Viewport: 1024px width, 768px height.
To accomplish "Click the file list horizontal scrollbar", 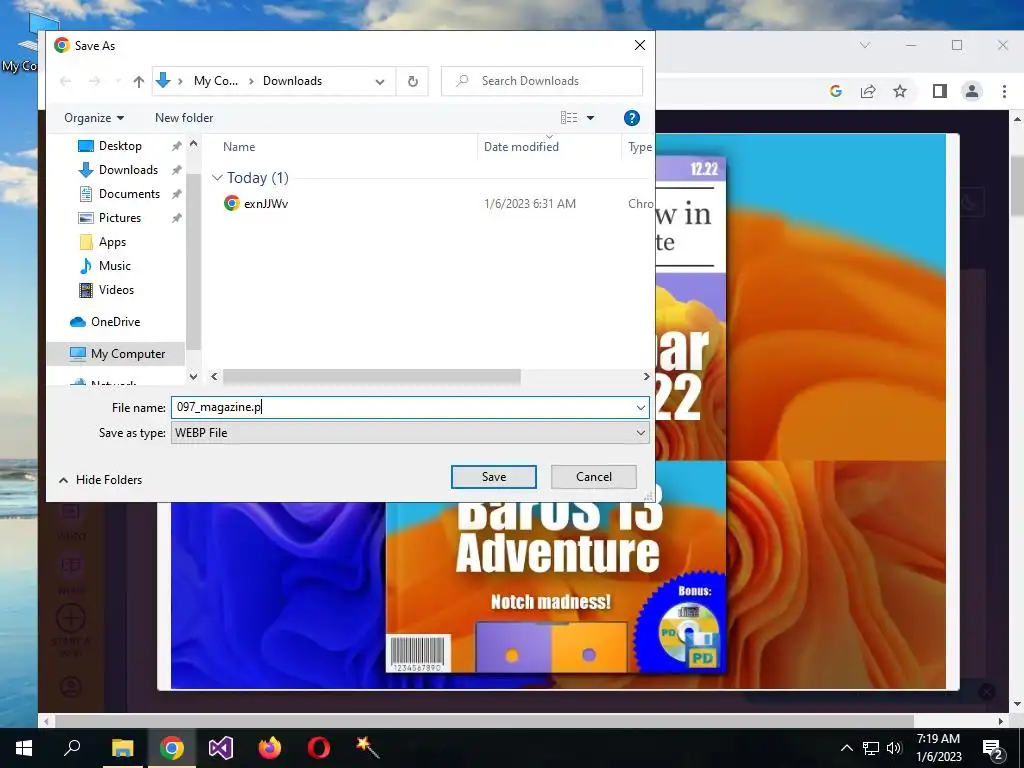I will [x=372, y=377].
